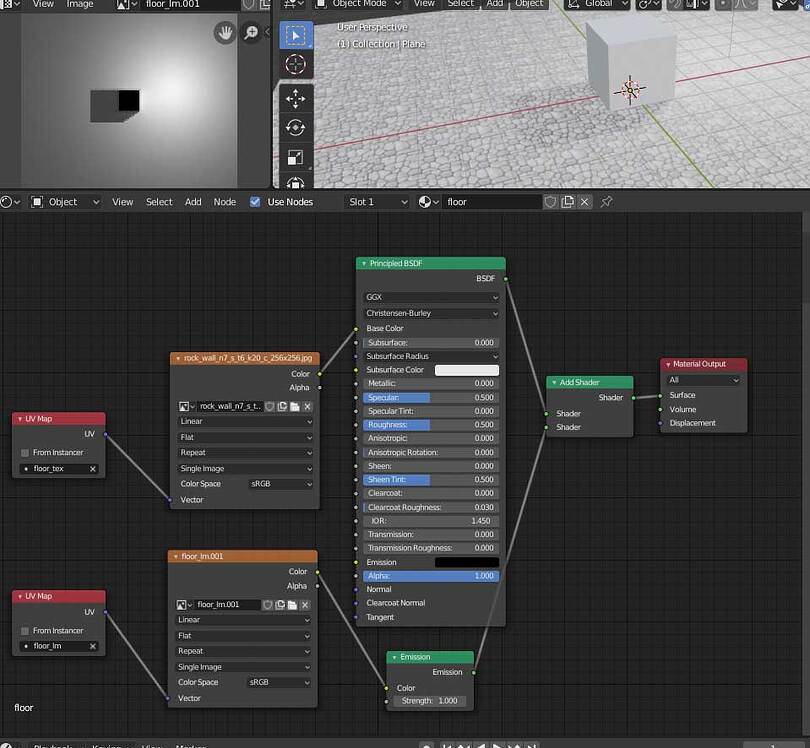Duplicate the floor material with the copy icon

pos(567,201)
